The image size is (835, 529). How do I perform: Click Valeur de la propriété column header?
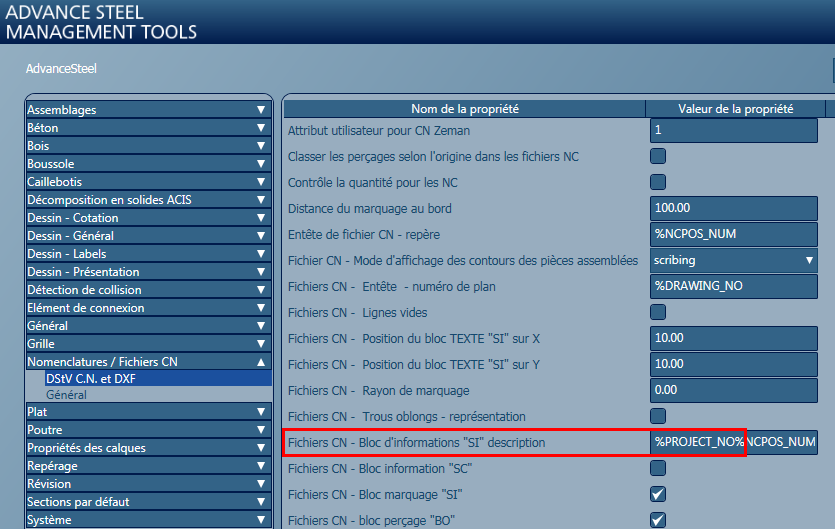735,109
